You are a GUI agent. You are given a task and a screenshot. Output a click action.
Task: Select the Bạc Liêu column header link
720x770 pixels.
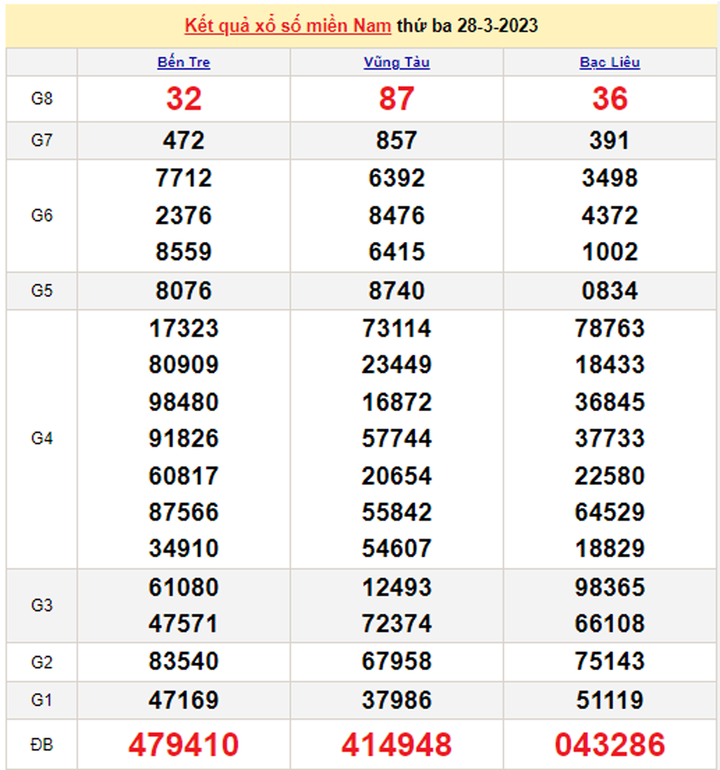610,62
